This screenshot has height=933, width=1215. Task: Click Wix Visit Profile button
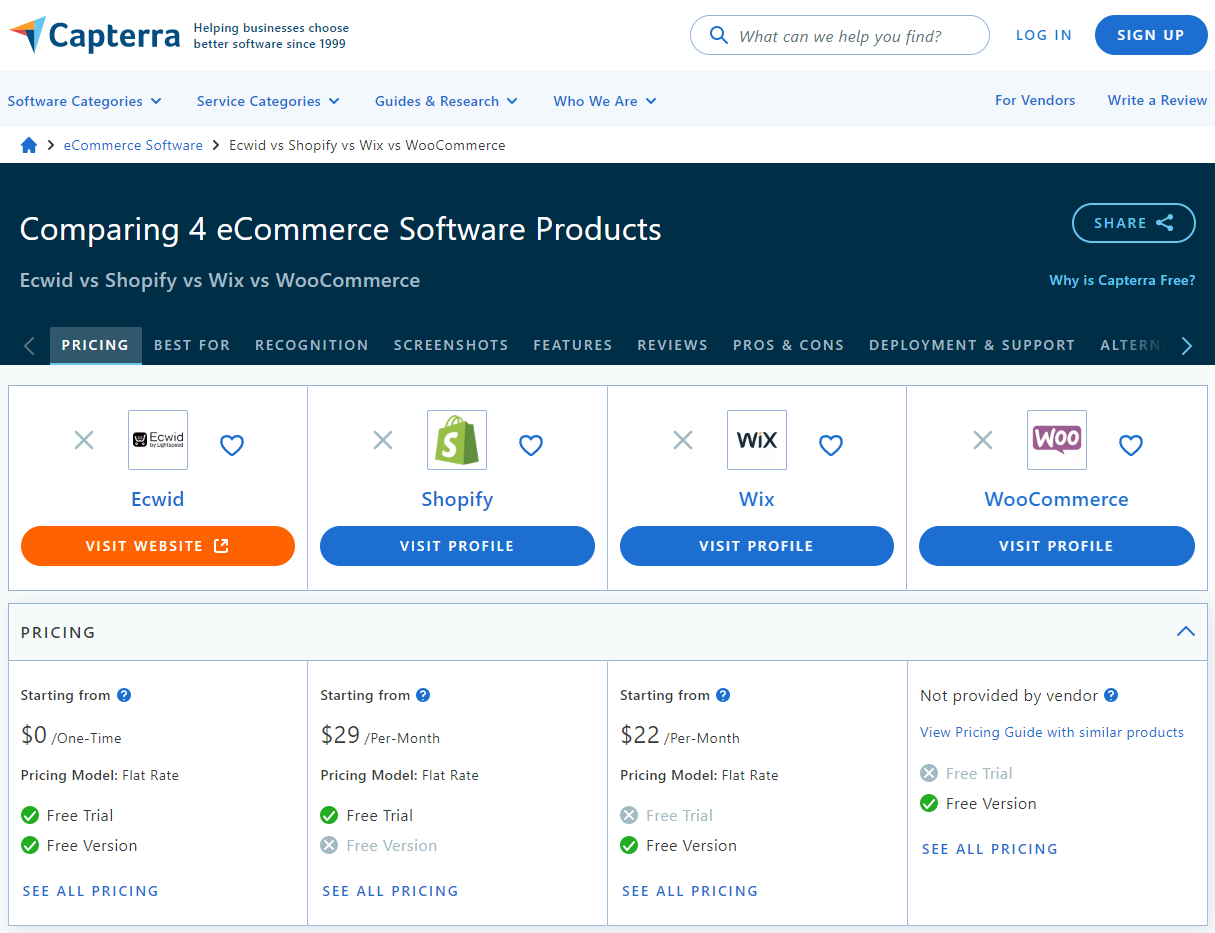coord(757,546)
